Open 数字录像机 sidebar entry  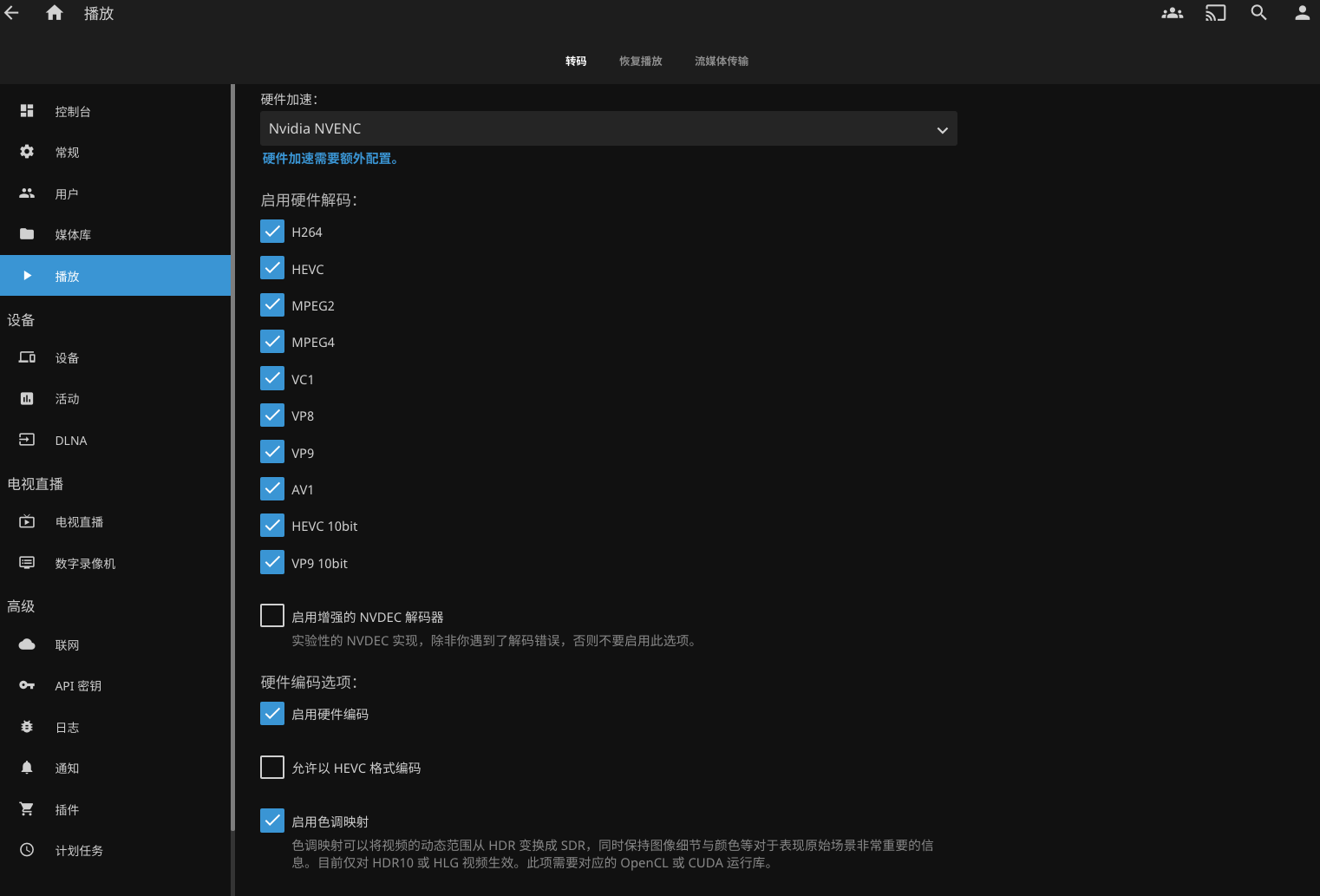tap(115, 563)
